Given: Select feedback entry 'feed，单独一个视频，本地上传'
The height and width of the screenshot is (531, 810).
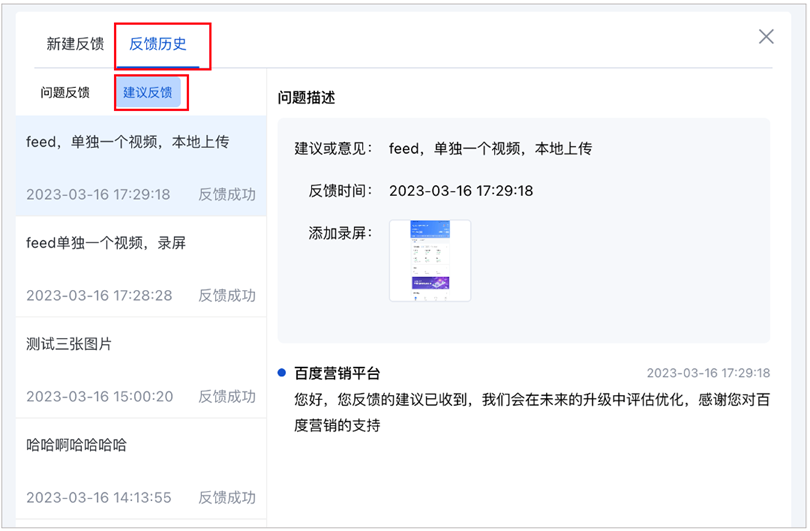Looking at the screenshot, I should click(127, 142).
